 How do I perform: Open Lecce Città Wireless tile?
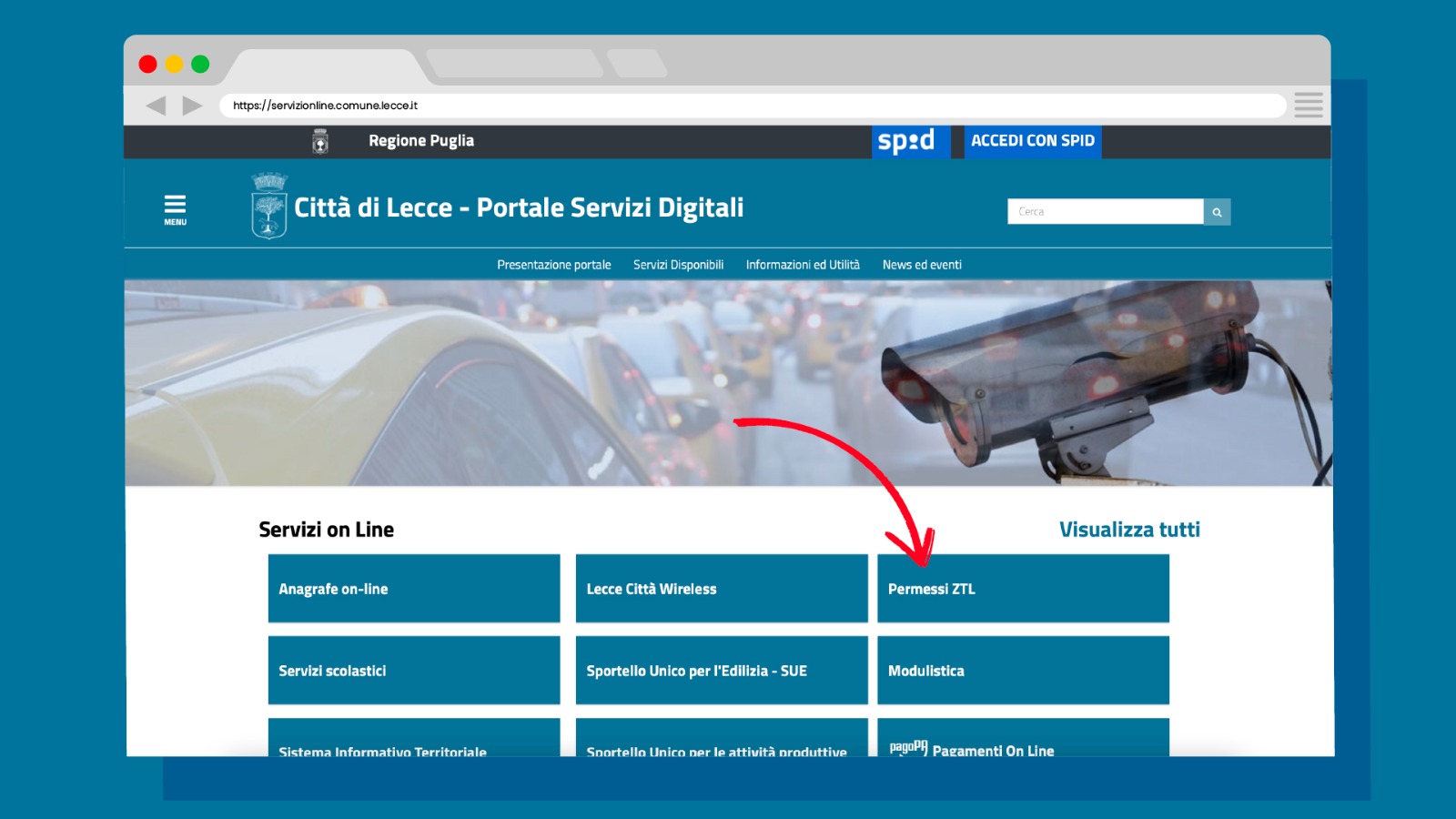click(722, 589)
